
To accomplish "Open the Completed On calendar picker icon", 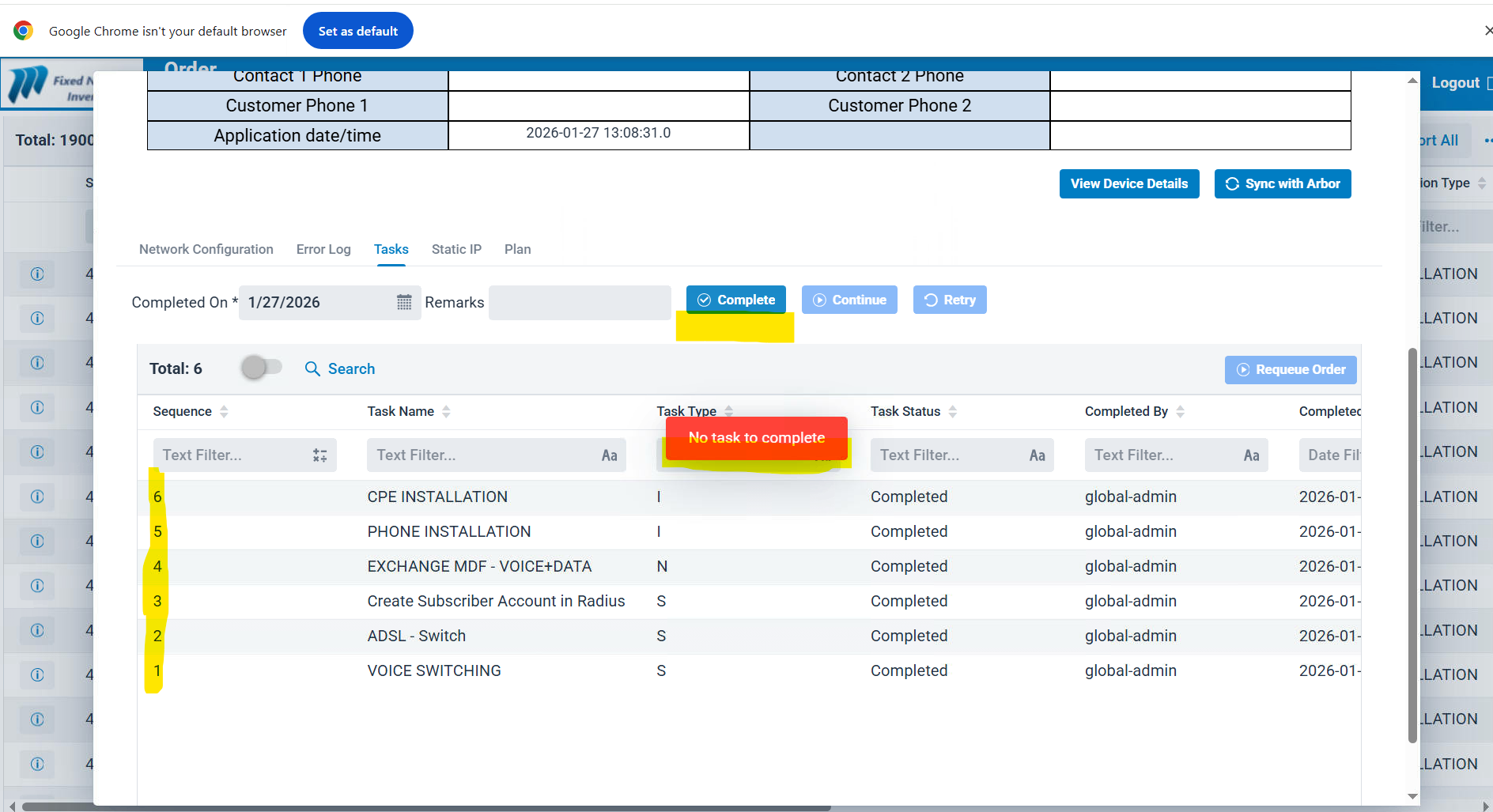I will click(x=404, y=302).
